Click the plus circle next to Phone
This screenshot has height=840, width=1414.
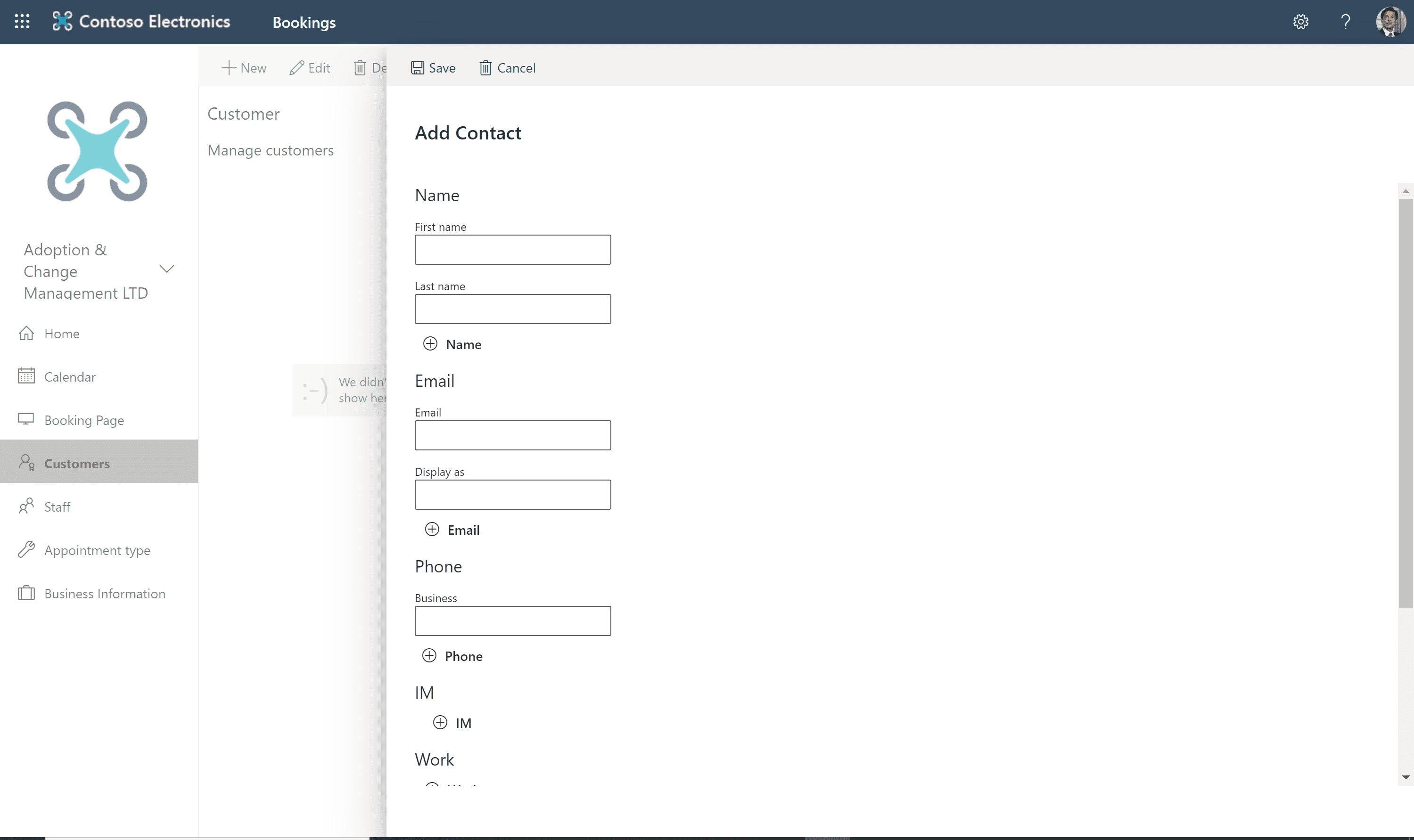[x=429, y=655]
